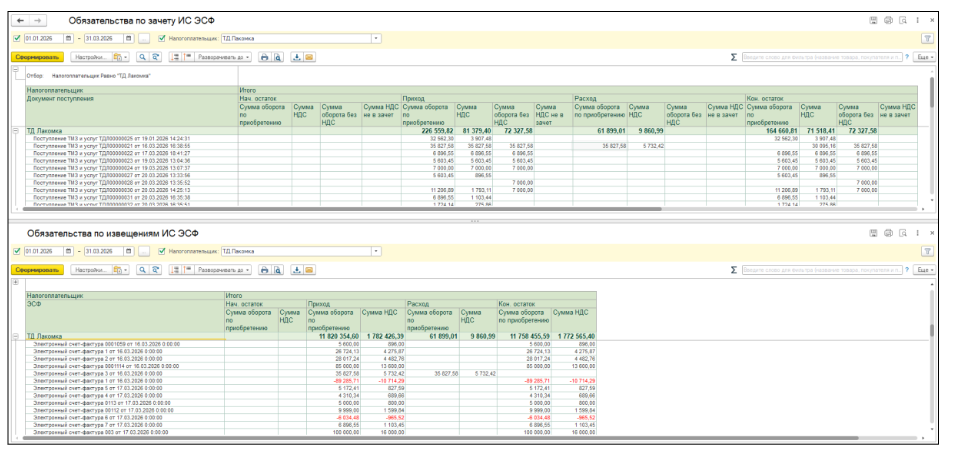Click the search field in top report

point(820,59)
